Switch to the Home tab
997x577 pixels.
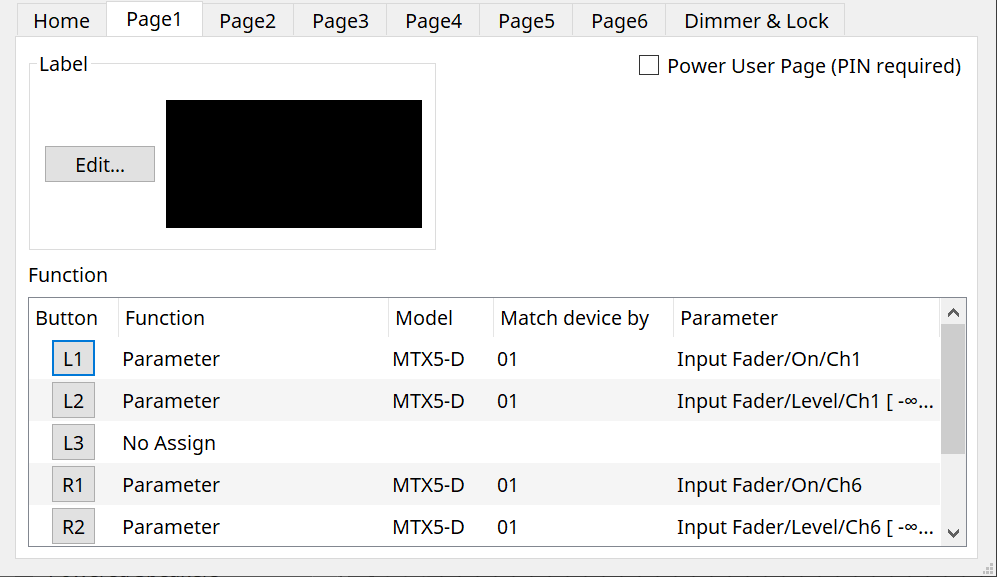tap(61, 20)
